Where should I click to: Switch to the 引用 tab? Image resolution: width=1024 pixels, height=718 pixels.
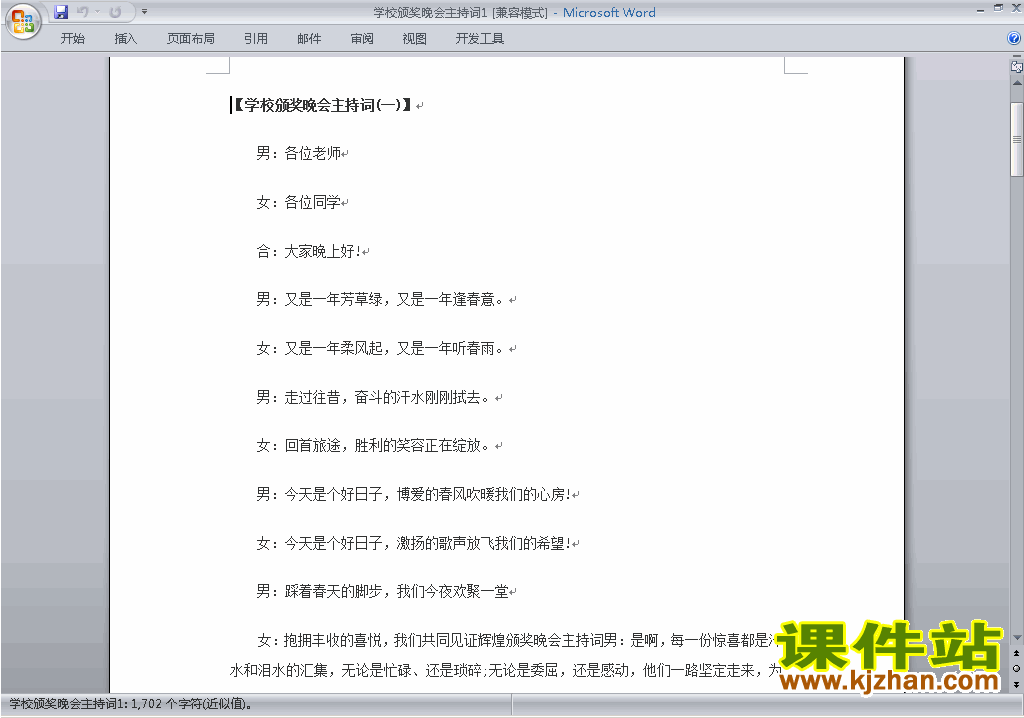point(256,39)
